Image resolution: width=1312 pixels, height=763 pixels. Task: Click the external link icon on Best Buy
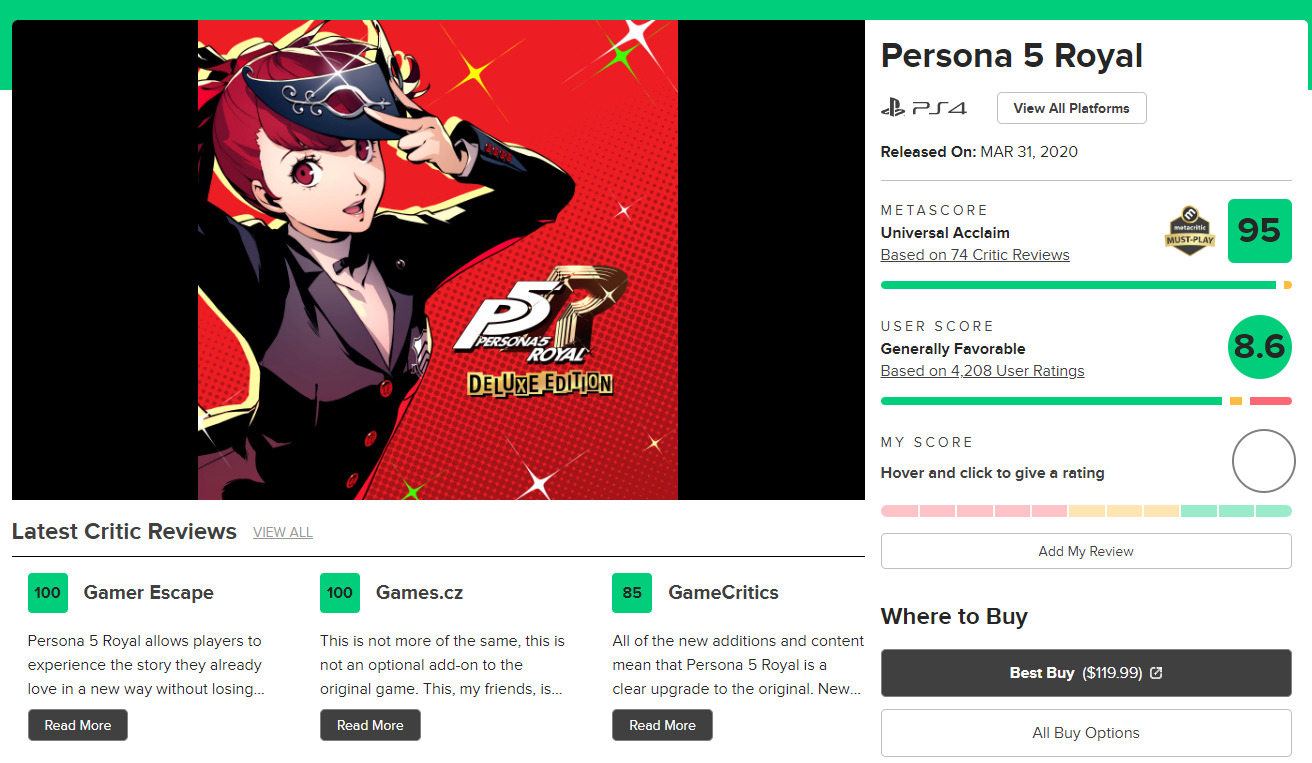coord(1156,673)
